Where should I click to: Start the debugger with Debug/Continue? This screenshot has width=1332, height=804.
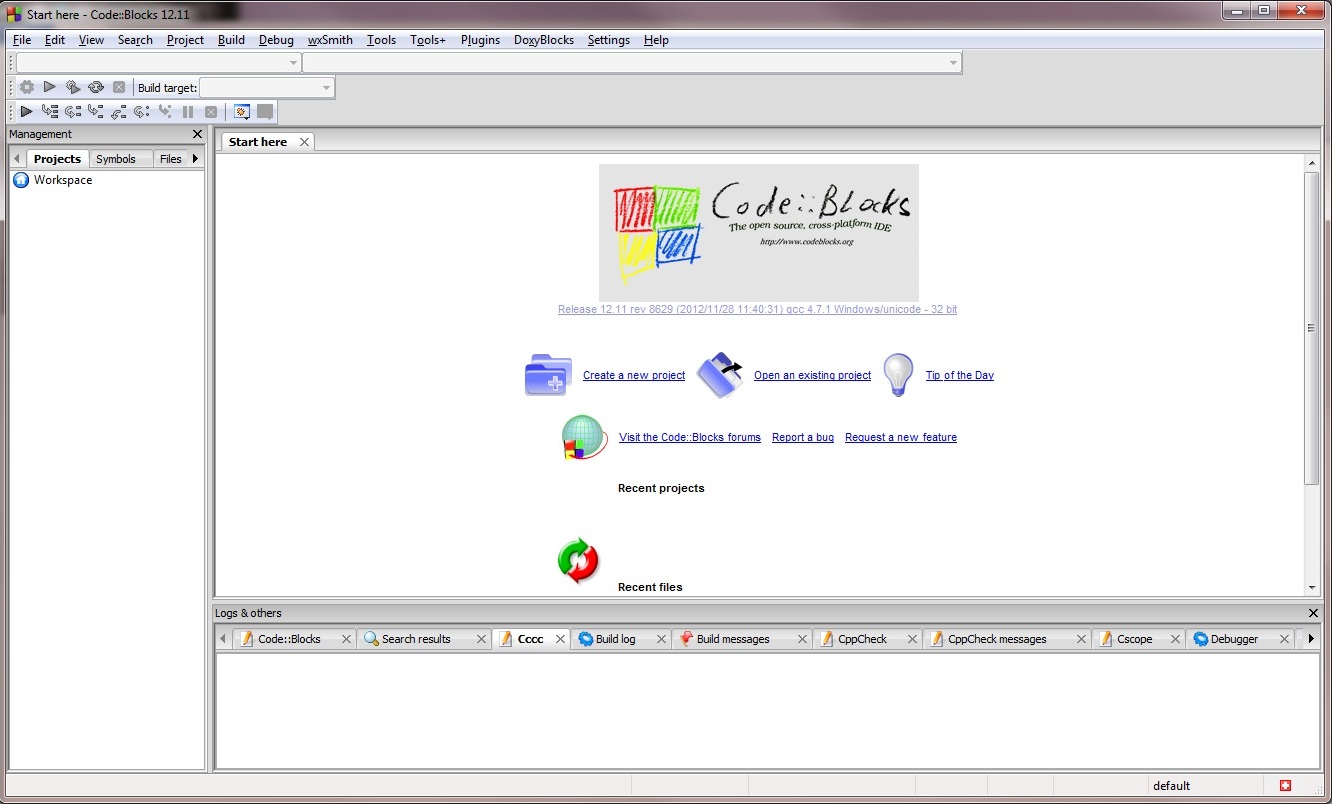(x=27, y=112)
